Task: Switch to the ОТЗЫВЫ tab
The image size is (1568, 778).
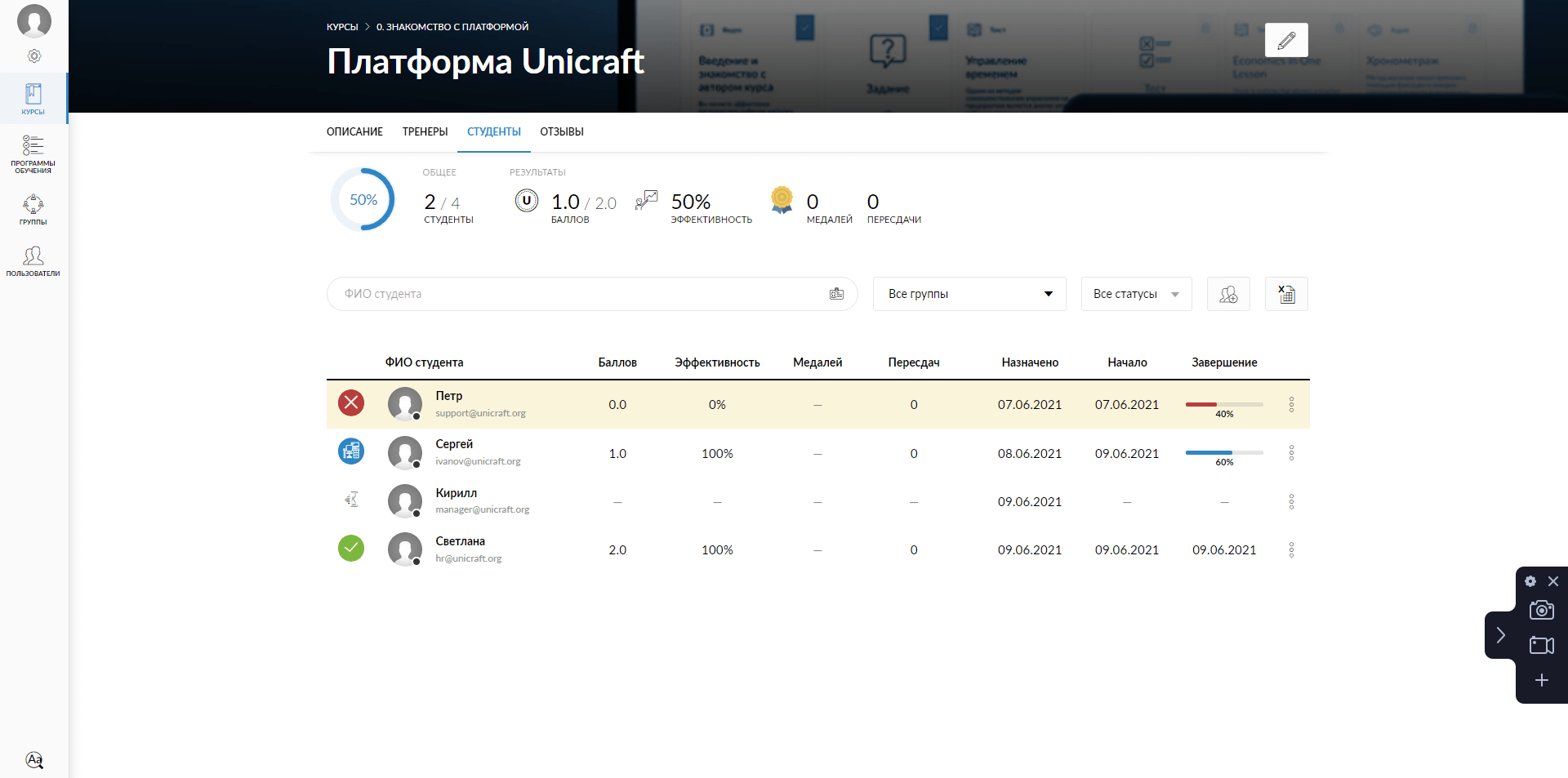Action: coord(562,131)
